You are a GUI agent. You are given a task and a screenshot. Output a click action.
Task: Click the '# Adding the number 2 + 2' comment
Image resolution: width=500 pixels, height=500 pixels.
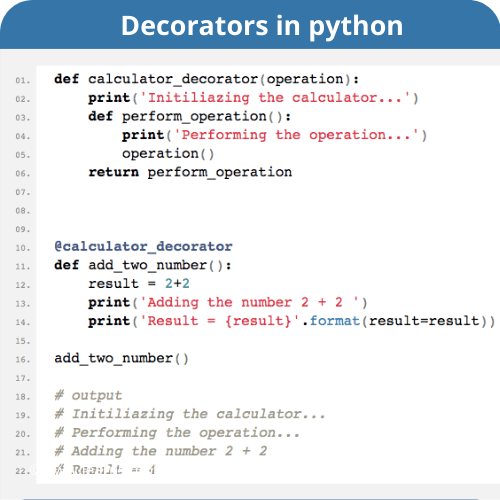(x=161, y=451)
